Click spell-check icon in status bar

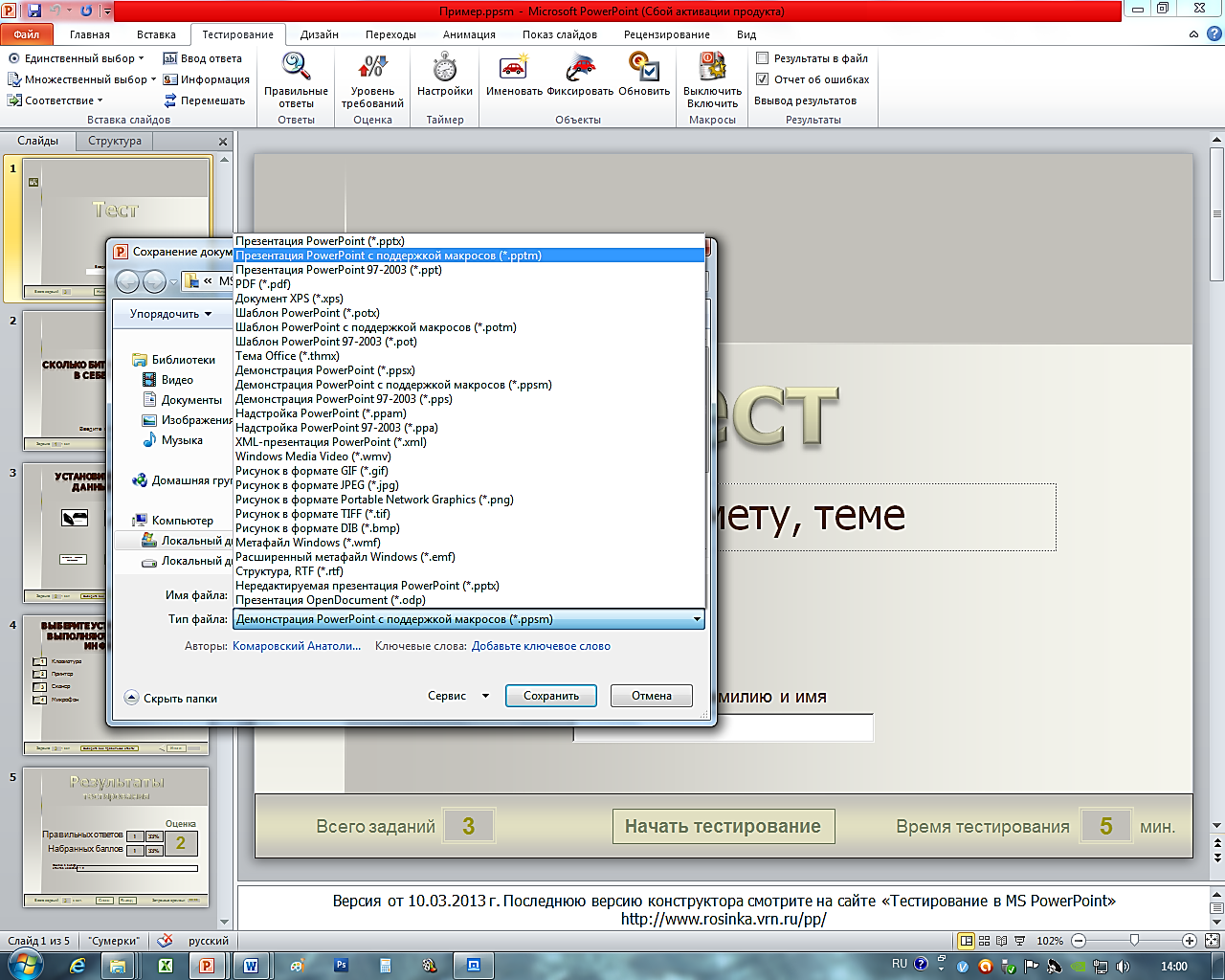pyautogui.click(x=165, y=941)
